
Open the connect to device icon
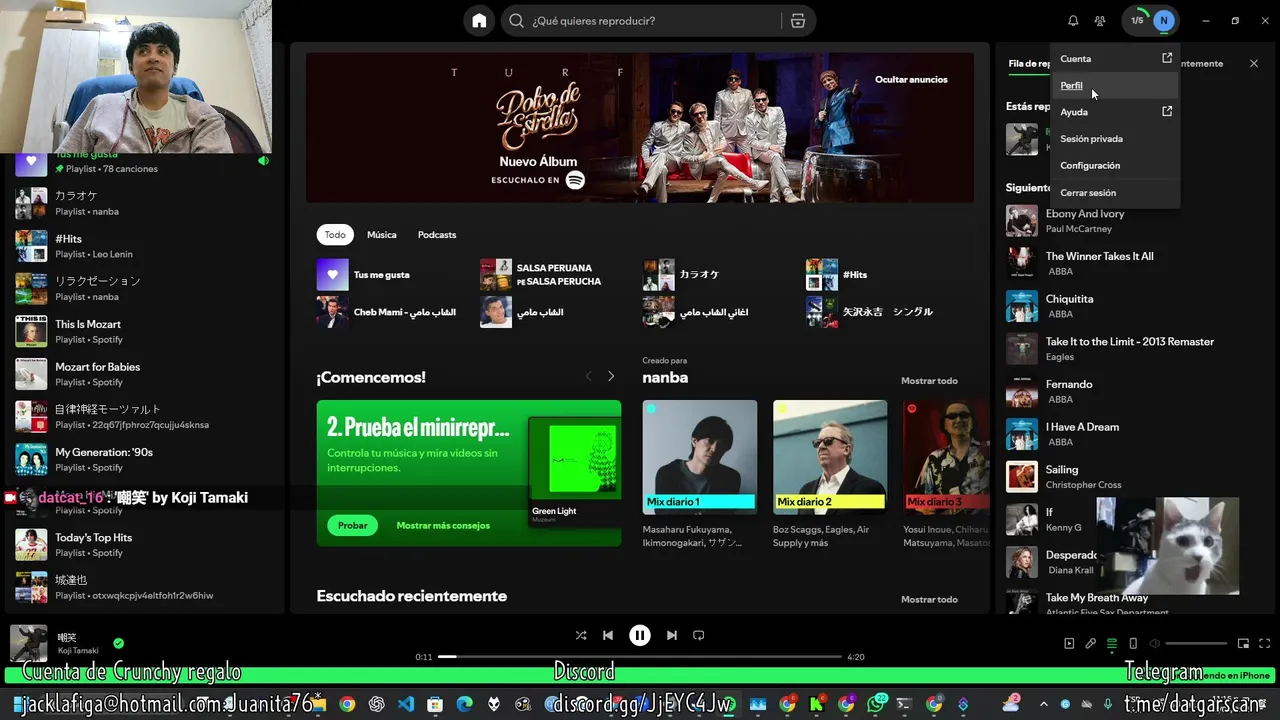[x=1133, y=644]
